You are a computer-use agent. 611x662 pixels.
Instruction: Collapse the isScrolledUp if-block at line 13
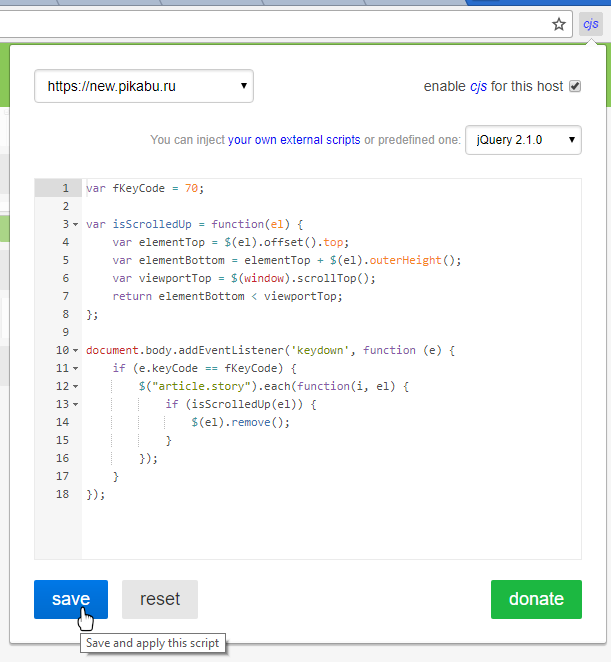(76, 404)
